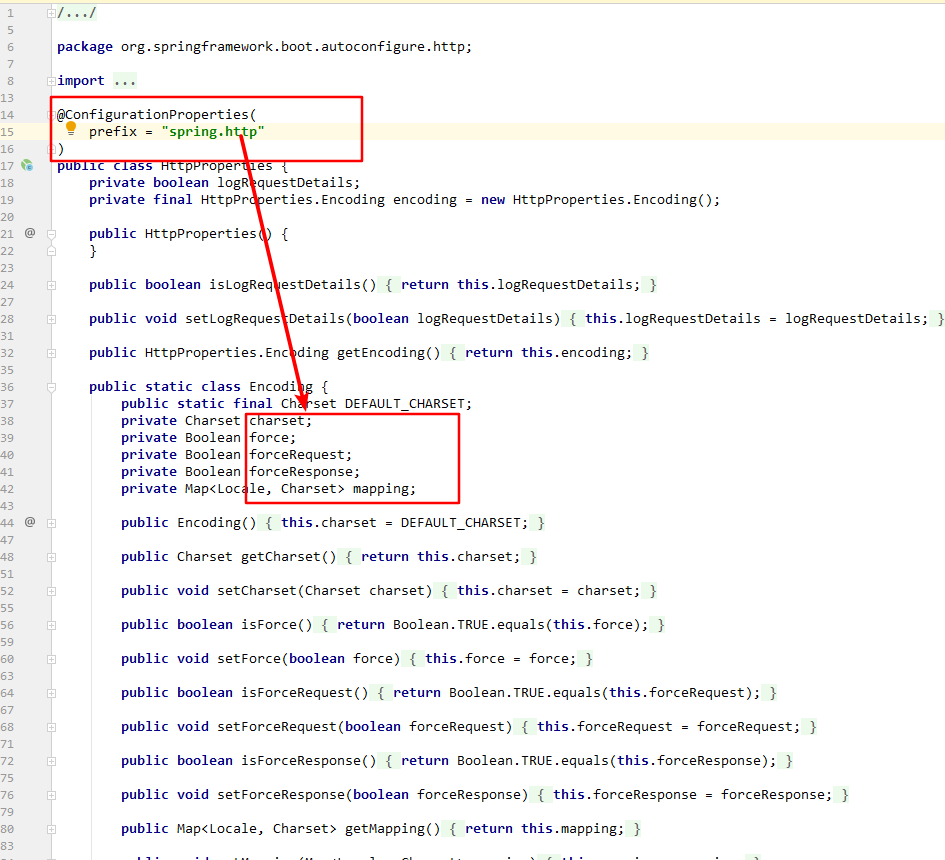
Task: Expand the folded import statements ellipsis
Action: 124,80
